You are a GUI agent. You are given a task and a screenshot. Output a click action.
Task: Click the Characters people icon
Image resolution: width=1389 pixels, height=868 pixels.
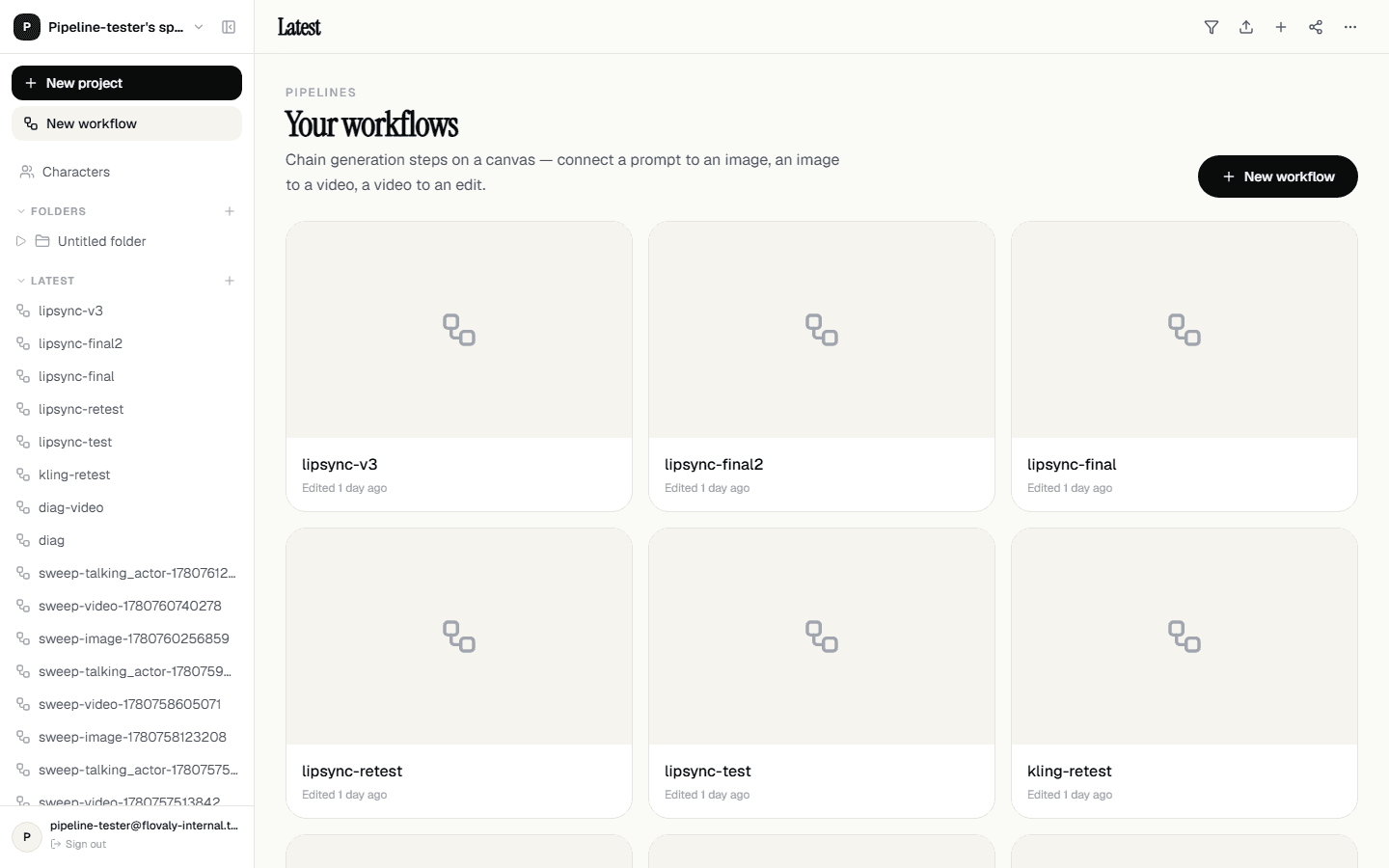(27, 172)
